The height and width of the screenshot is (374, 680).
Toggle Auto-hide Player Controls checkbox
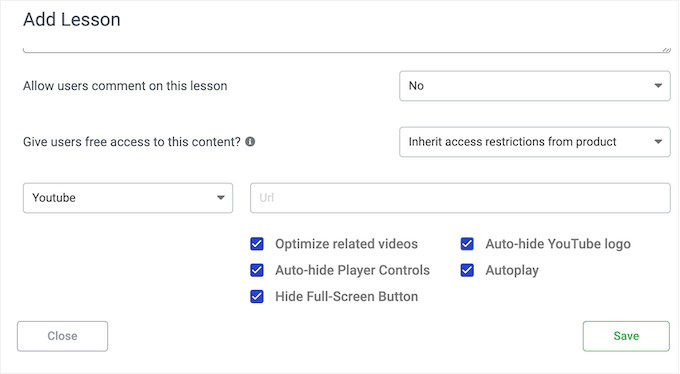pyautogui.click(x=257, y=270)
